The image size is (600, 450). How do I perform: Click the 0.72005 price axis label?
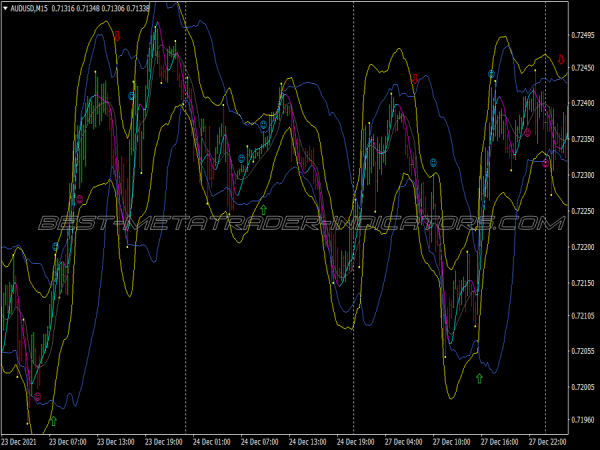pyautogui.click(x=584, y=387)
